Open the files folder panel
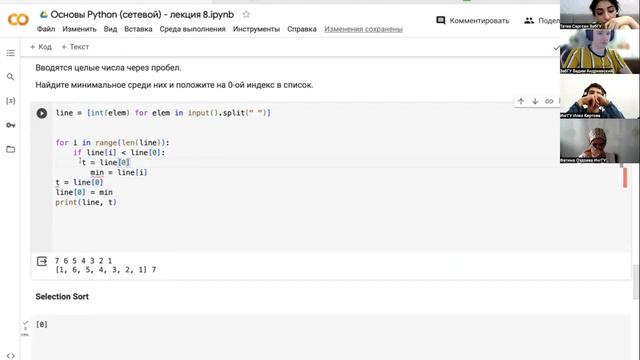 (x=11, y=149)
